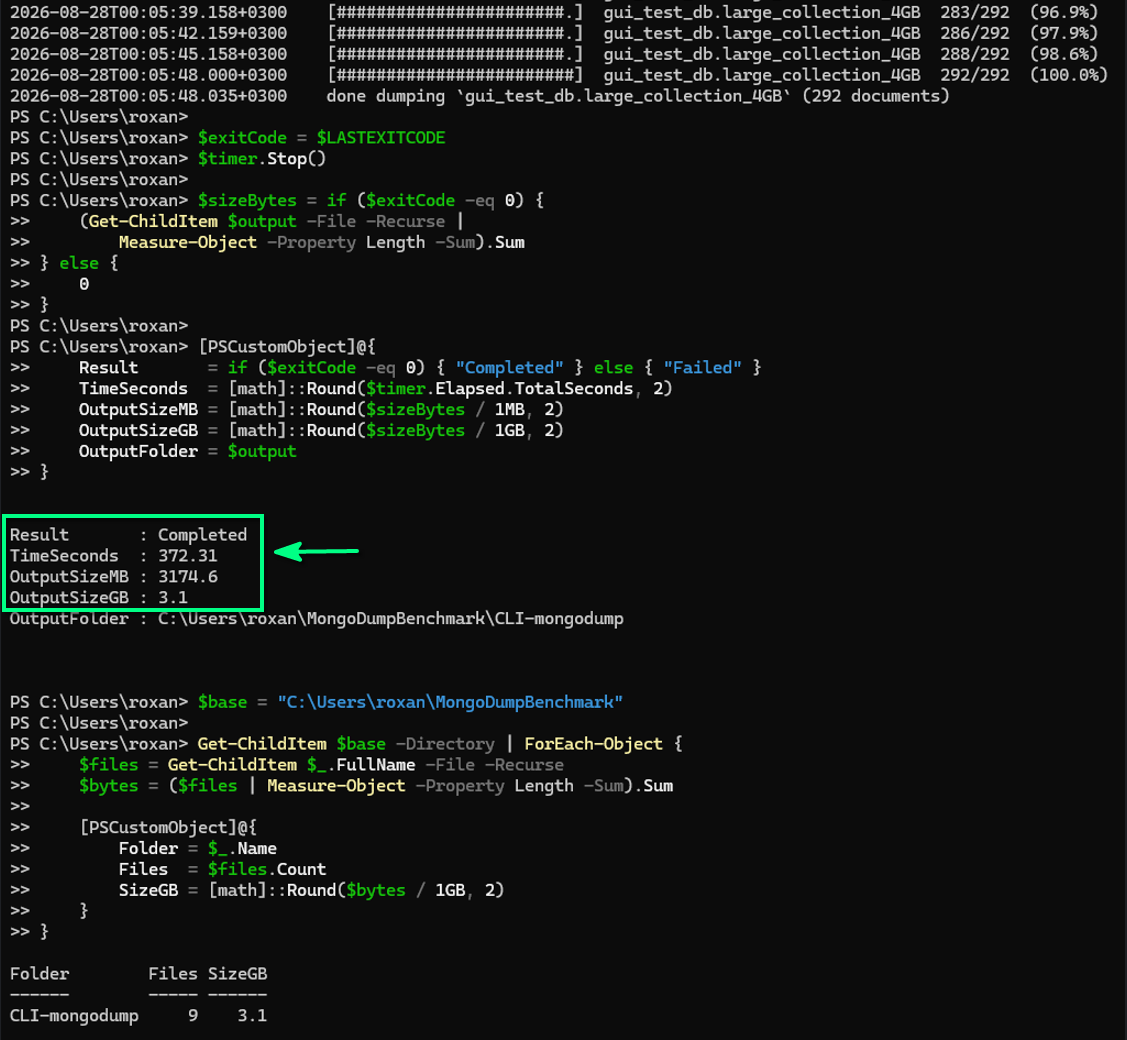1127x1040 pixels.
Task: Click the 288/292 progress count
Action: click(x=975, y=54)
